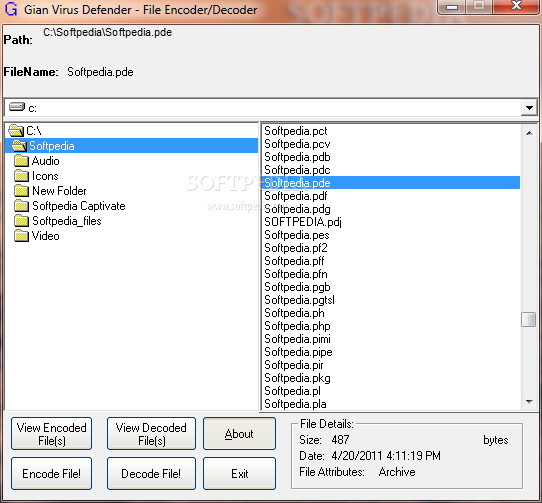
Task: Click the Gian Virus Defender app icon
Action: (x=11, y=9)
